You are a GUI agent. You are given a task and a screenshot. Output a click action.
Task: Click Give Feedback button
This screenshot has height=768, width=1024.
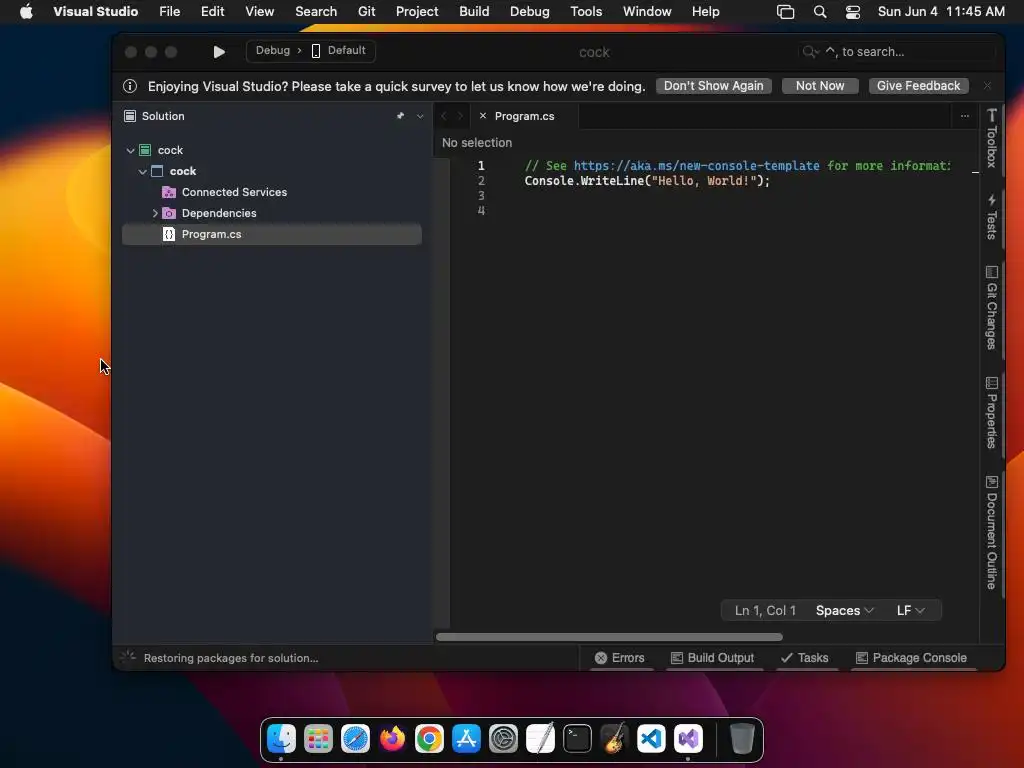(x=918, y=86)
